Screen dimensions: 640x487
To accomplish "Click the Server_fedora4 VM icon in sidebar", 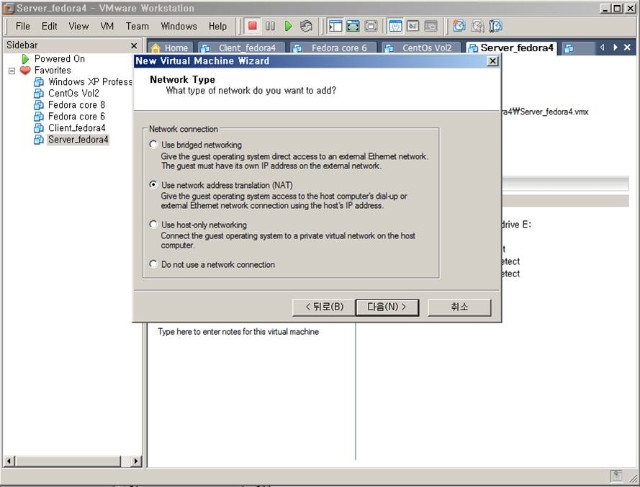I will pos(39,140).
